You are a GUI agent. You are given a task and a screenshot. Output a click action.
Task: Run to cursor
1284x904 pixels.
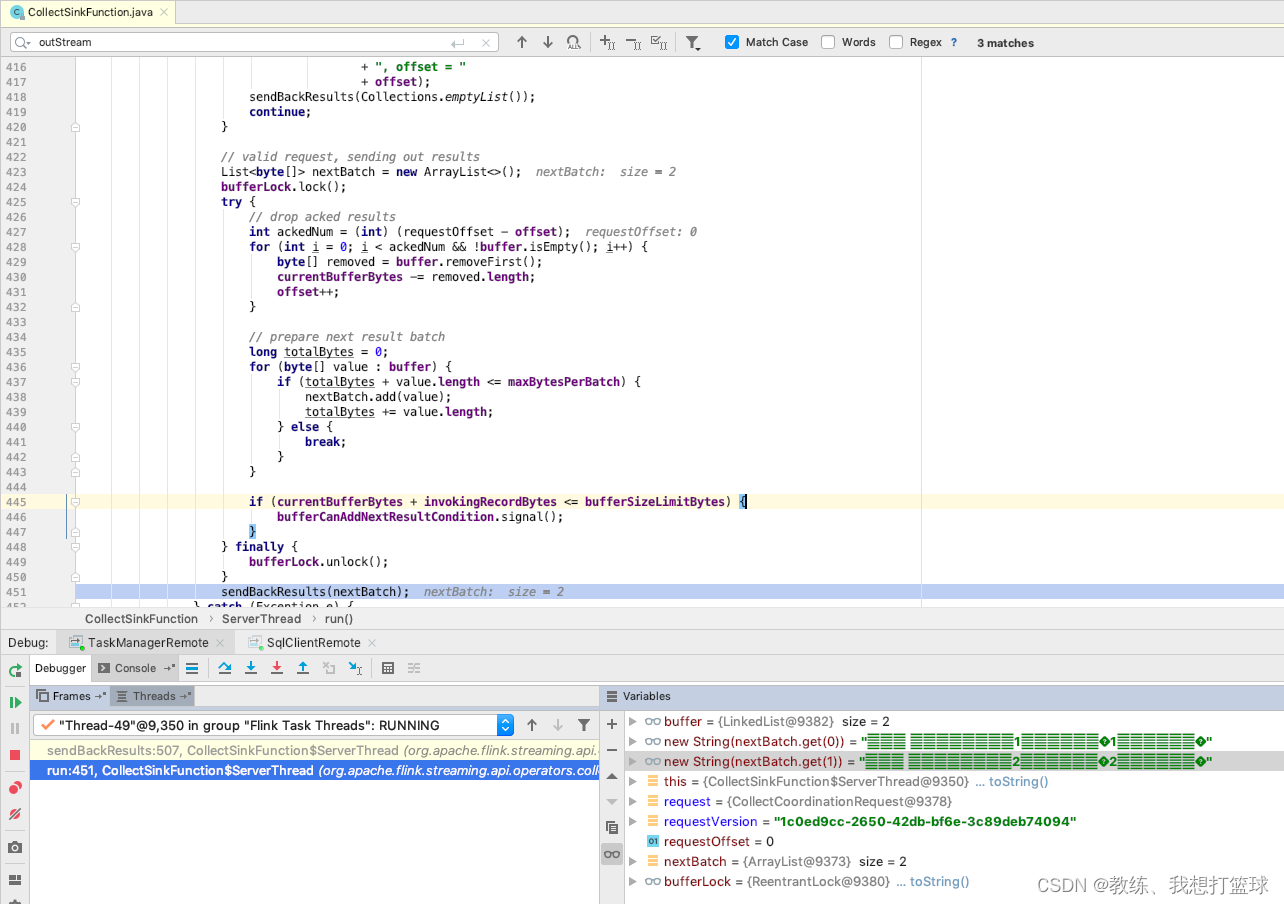355,668
